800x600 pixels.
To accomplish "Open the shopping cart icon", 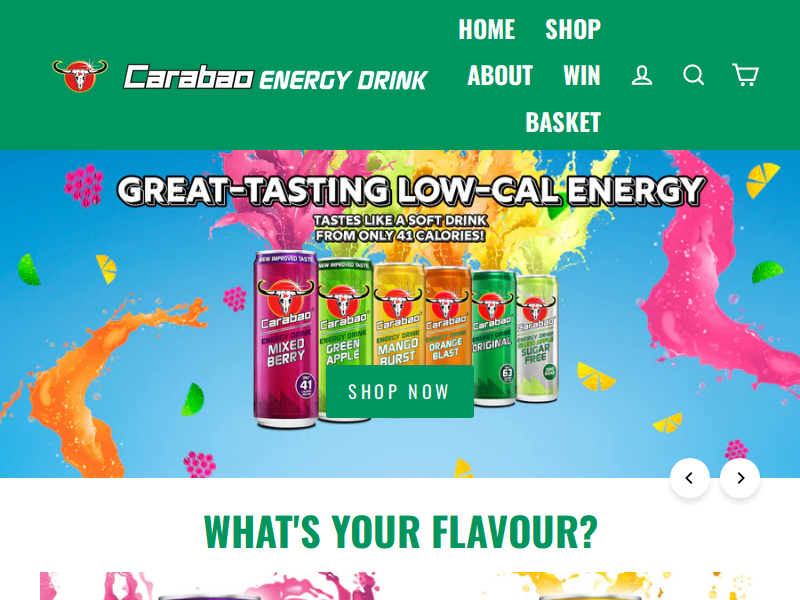I will tap(745, 74).
